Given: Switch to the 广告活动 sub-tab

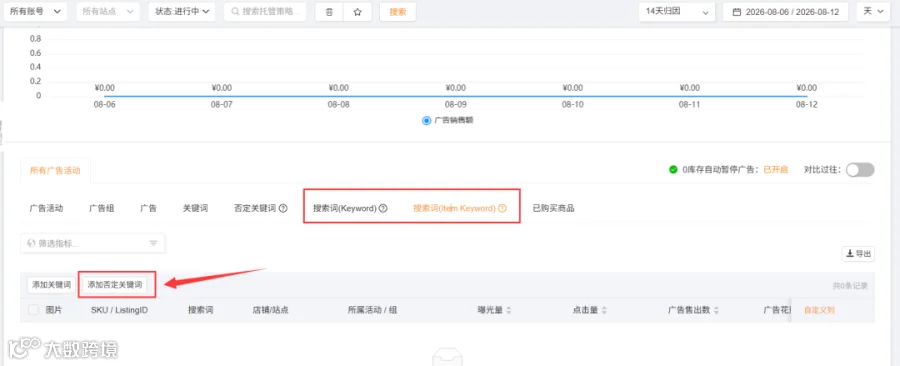Looking at the screenshot, I should (x=46, y=208).
